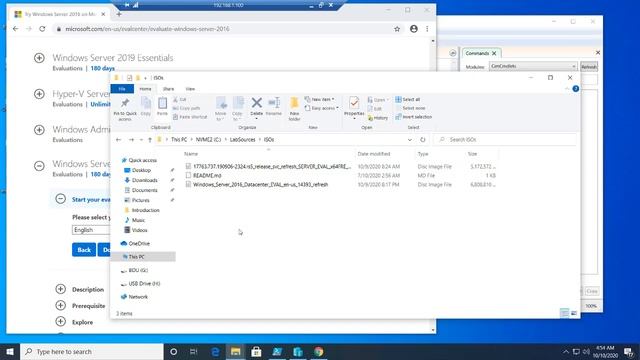Click the taskbar search box
This screenshot has height=360, width=640.
(92, 351)
